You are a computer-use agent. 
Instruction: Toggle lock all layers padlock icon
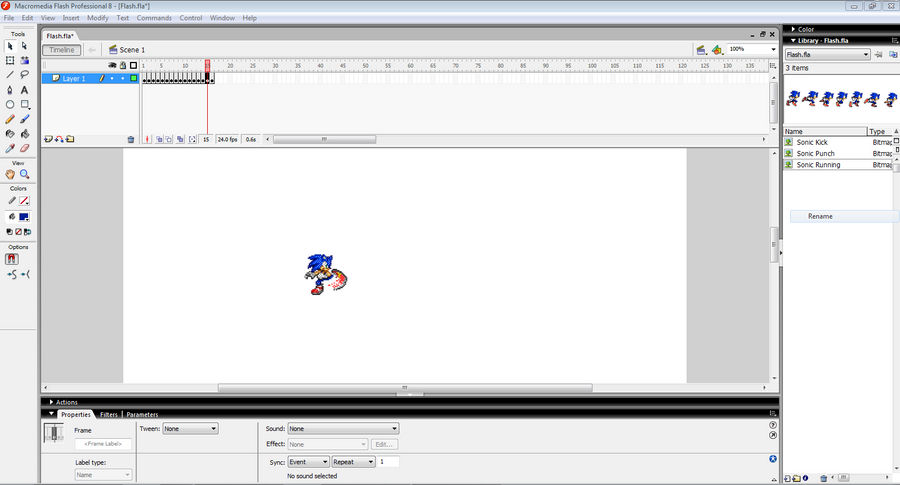pyautogui.click(x=122, y=65)
